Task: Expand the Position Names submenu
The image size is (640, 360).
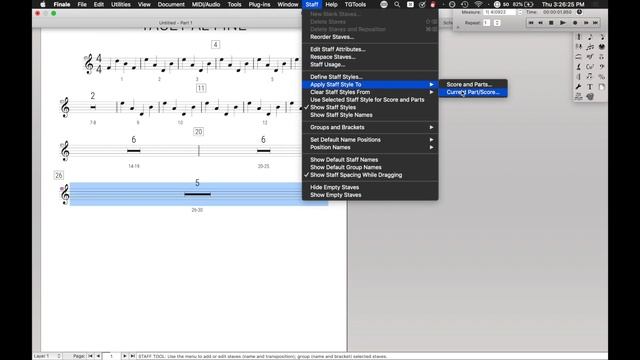Action: point(370,147)
